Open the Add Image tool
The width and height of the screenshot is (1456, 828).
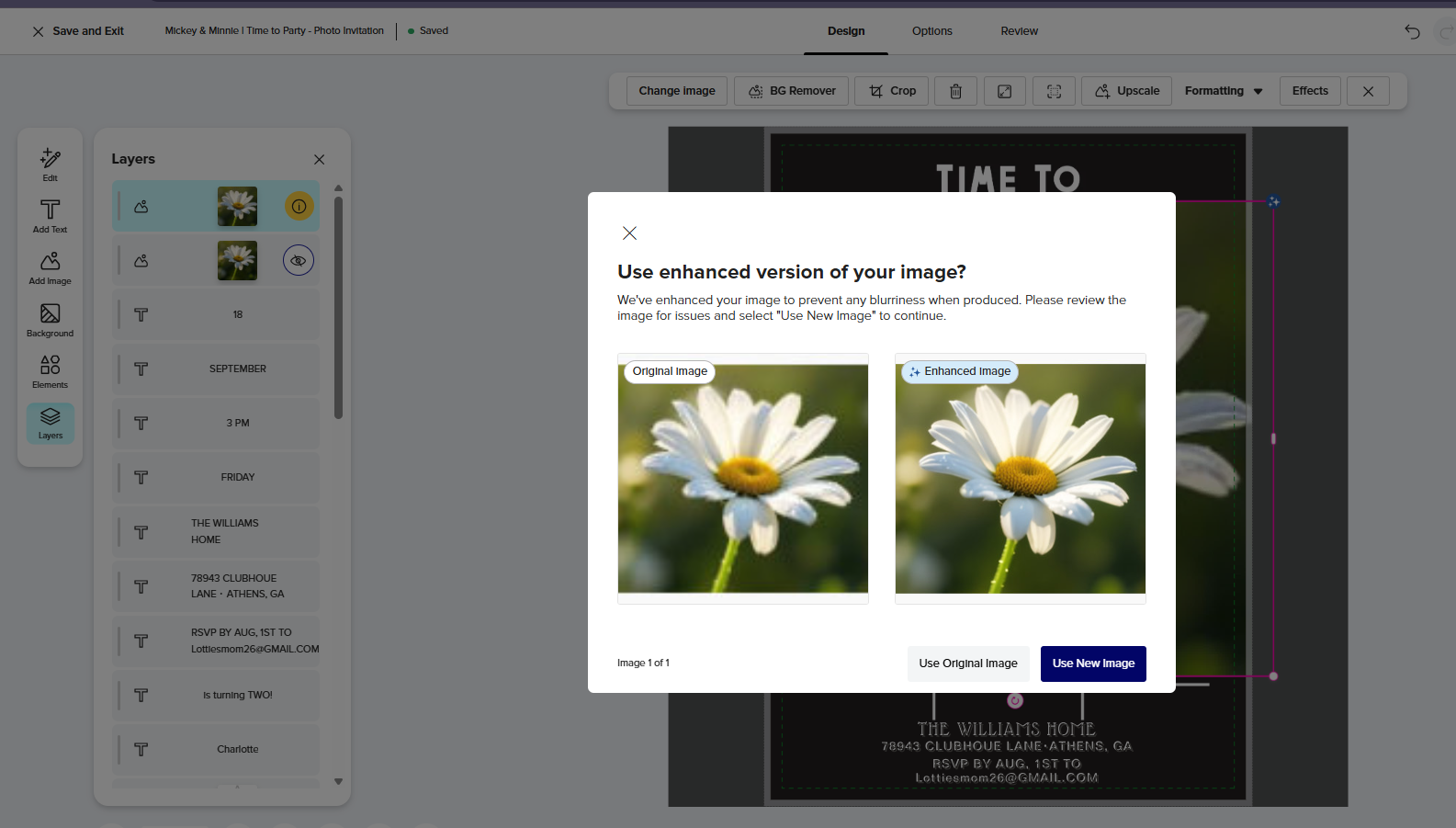pyautogui.click(x=50, y=267)
